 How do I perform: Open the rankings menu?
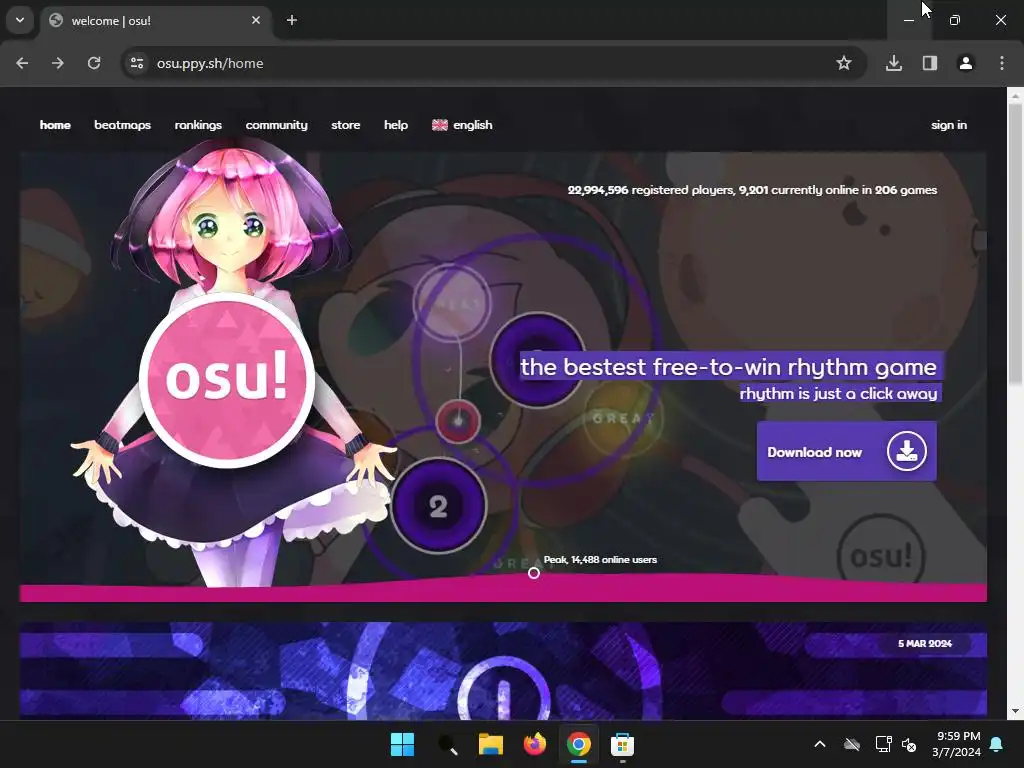[x=198, y=125]
